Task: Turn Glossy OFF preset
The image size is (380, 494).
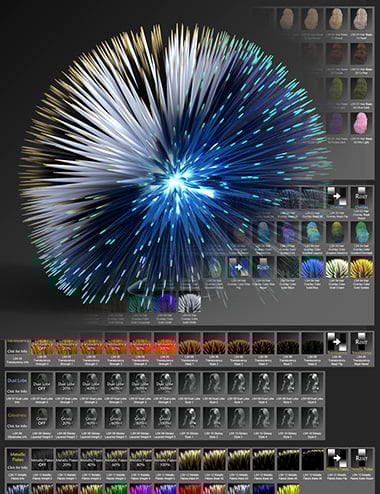Action: 42,418
